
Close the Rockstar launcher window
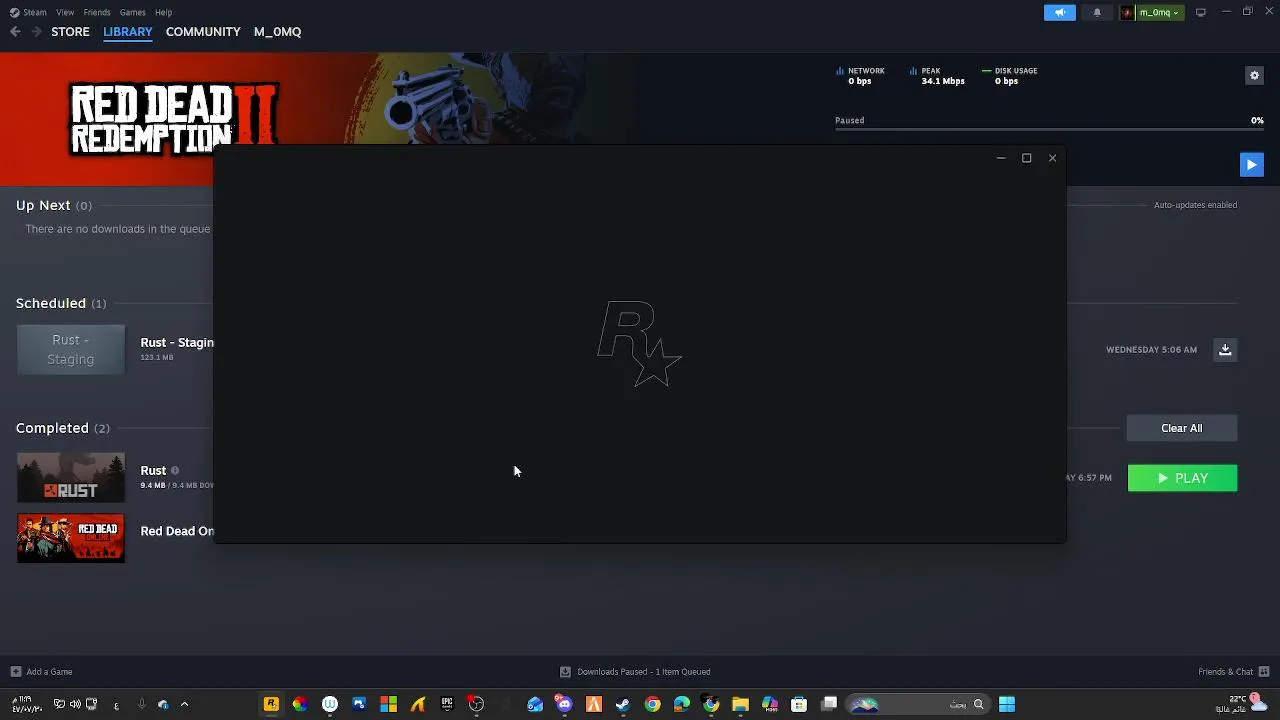click(x=1052, y=158)
